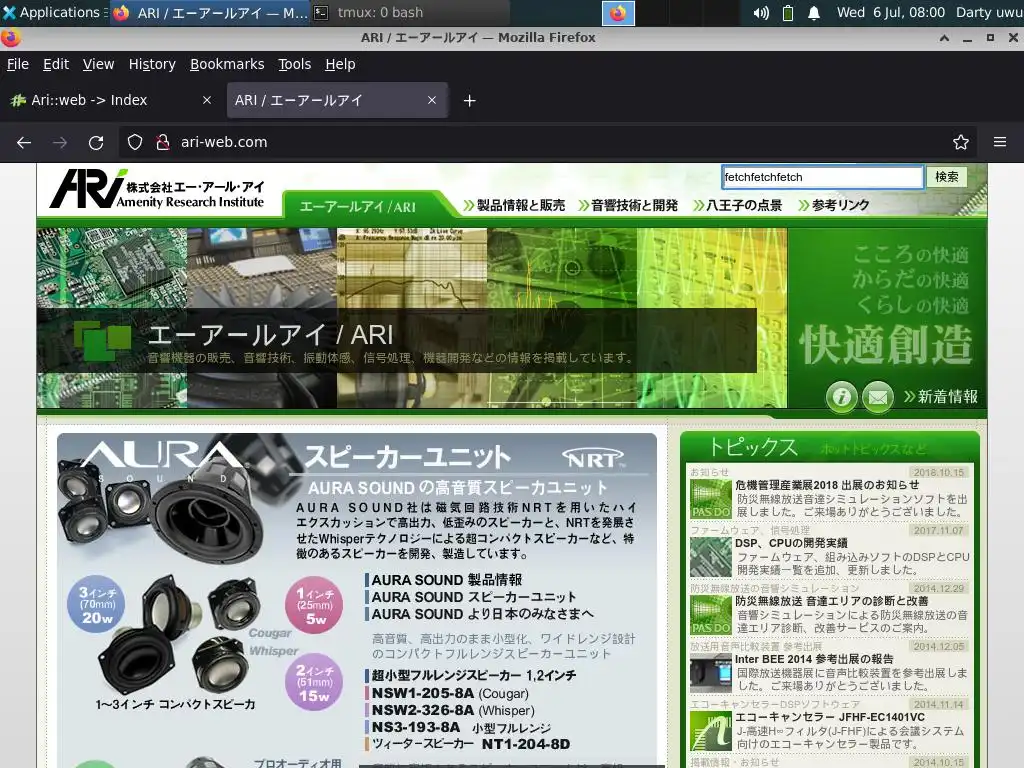Screen dimensions: 1024x768
Task: Open AURA SOUND スピーカーユニット link
Action: pos(473,597)
